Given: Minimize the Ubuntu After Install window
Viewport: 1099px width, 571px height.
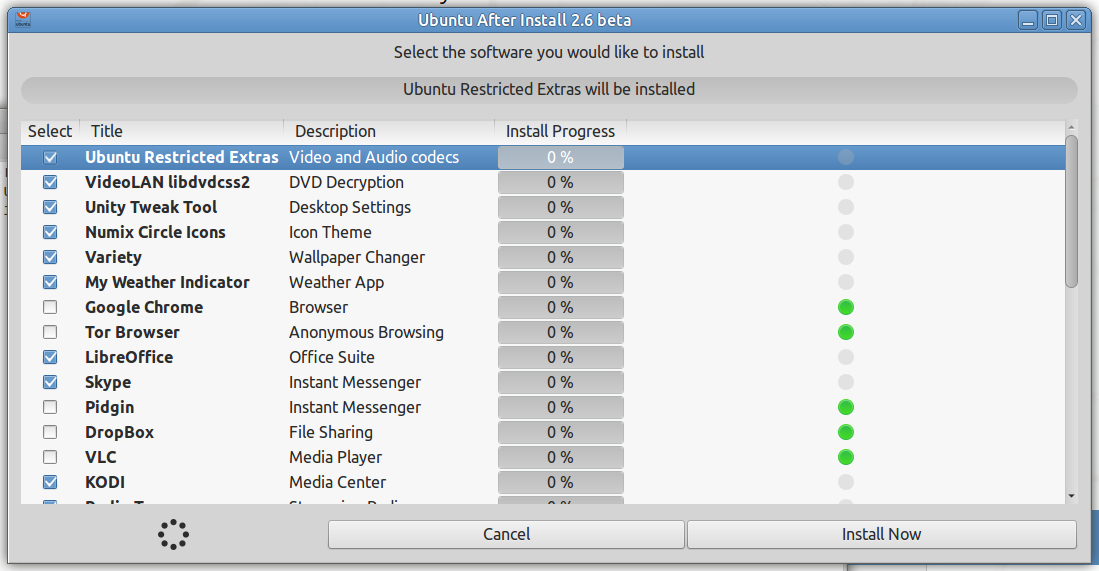Looking at the screenshot, I should point(1028,20).
